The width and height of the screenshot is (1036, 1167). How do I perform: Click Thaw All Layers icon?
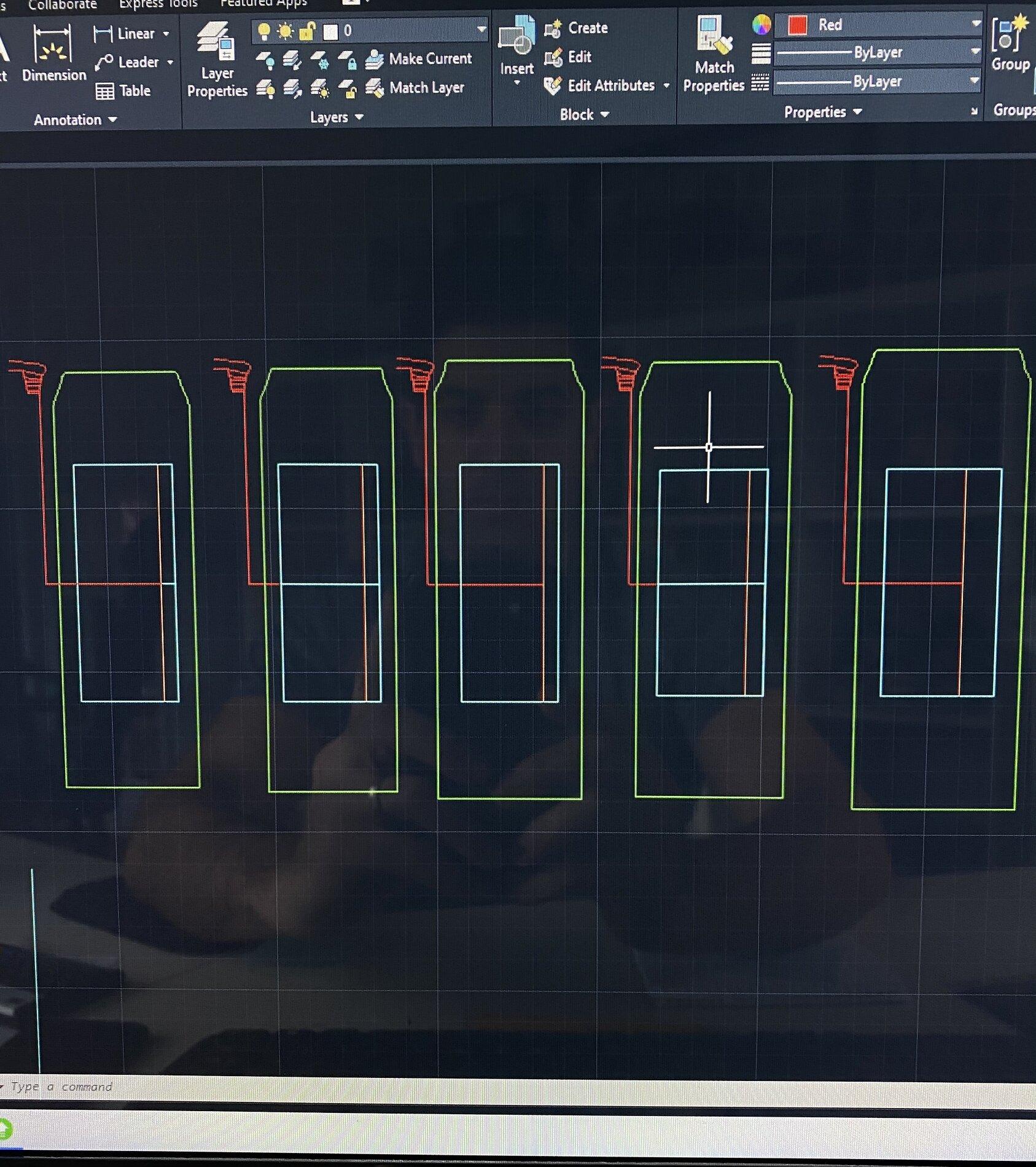(320, 89)
